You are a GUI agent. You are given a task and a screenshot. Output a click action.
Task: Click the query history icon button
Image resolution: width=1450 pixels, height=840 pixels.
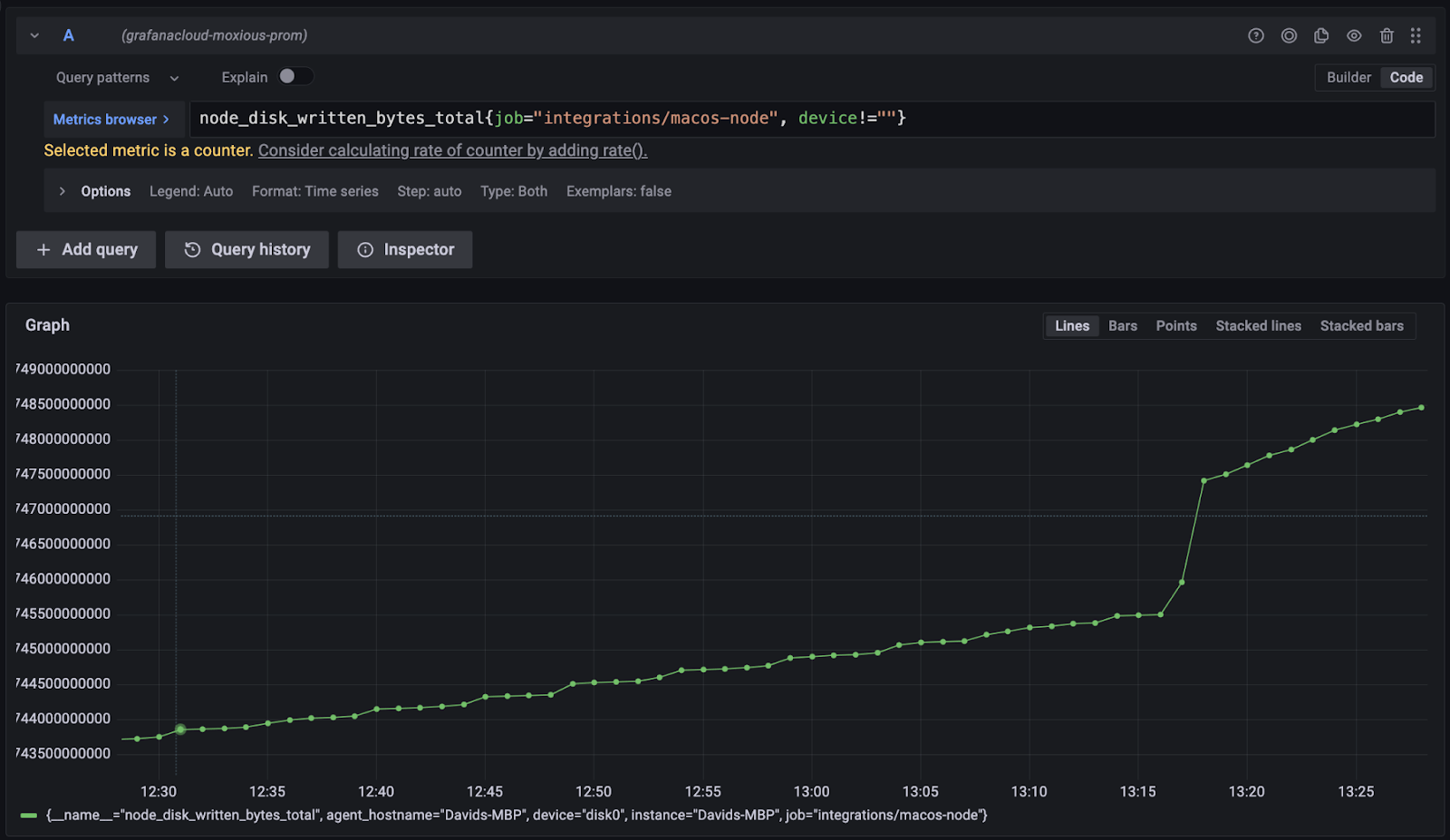(246, 249)
